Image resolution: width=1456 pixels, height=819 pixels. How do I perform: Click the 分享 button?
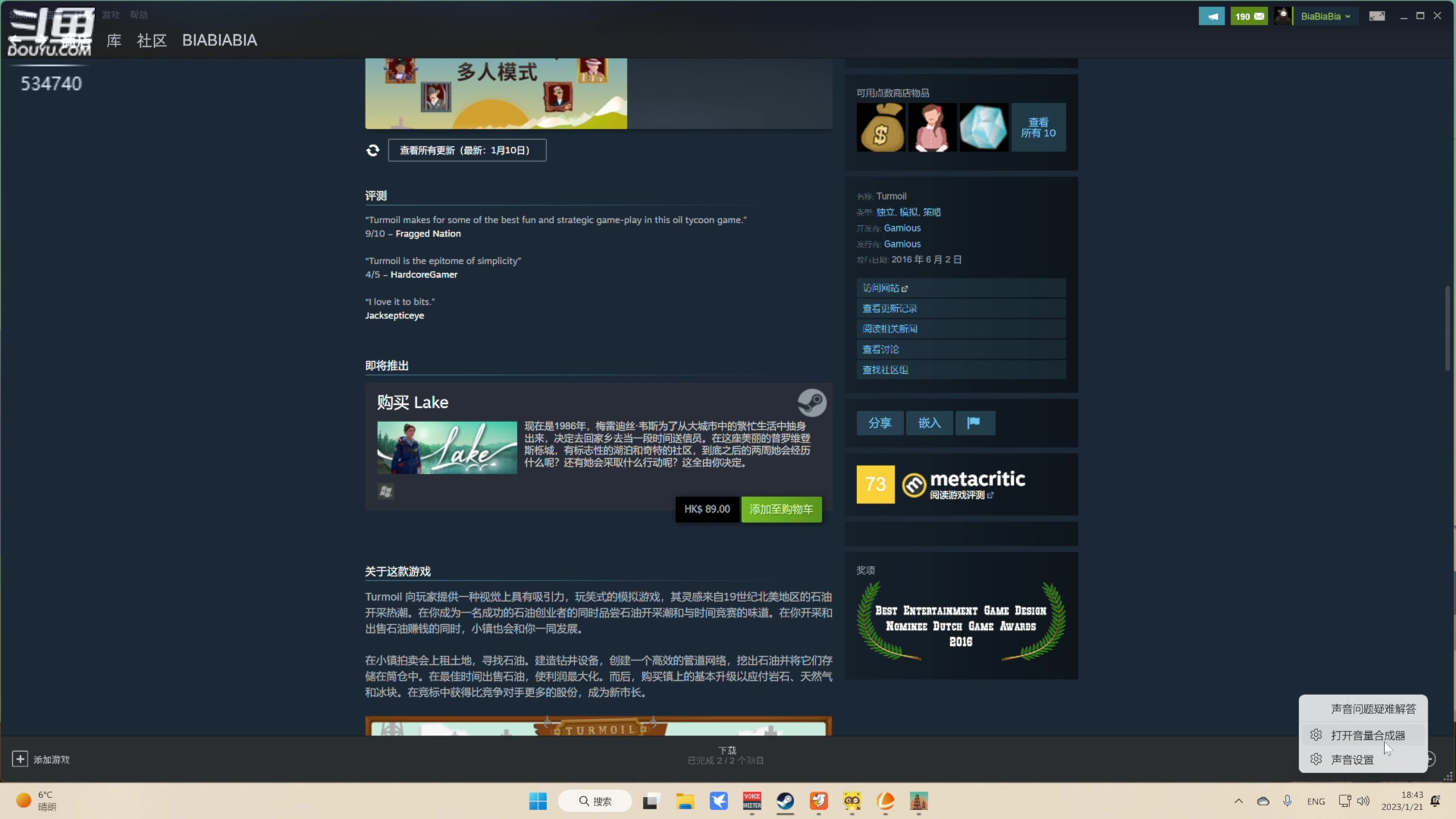[x=880, y=423]
